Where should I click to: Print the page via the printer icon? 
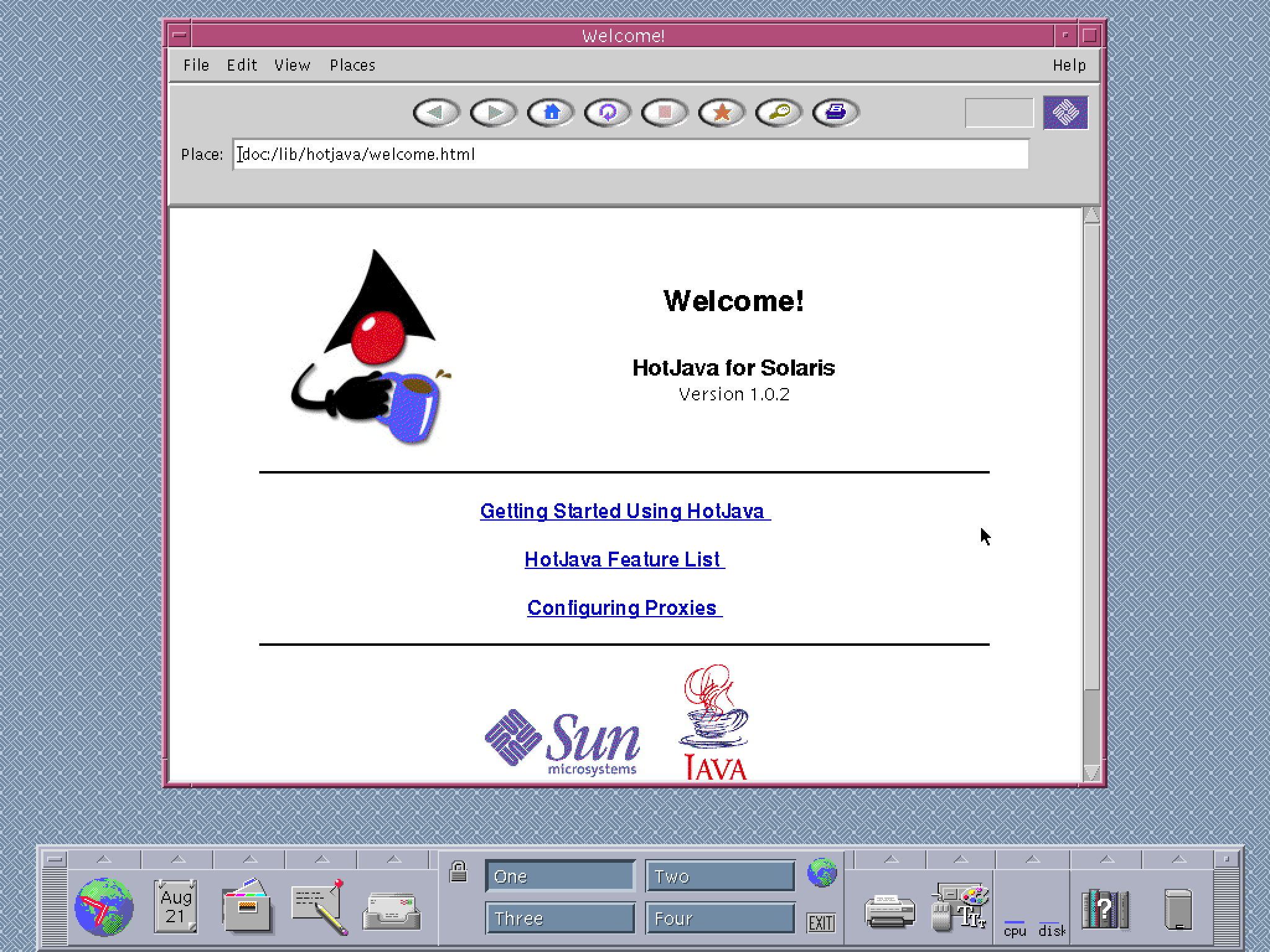(x=835, y=113)
